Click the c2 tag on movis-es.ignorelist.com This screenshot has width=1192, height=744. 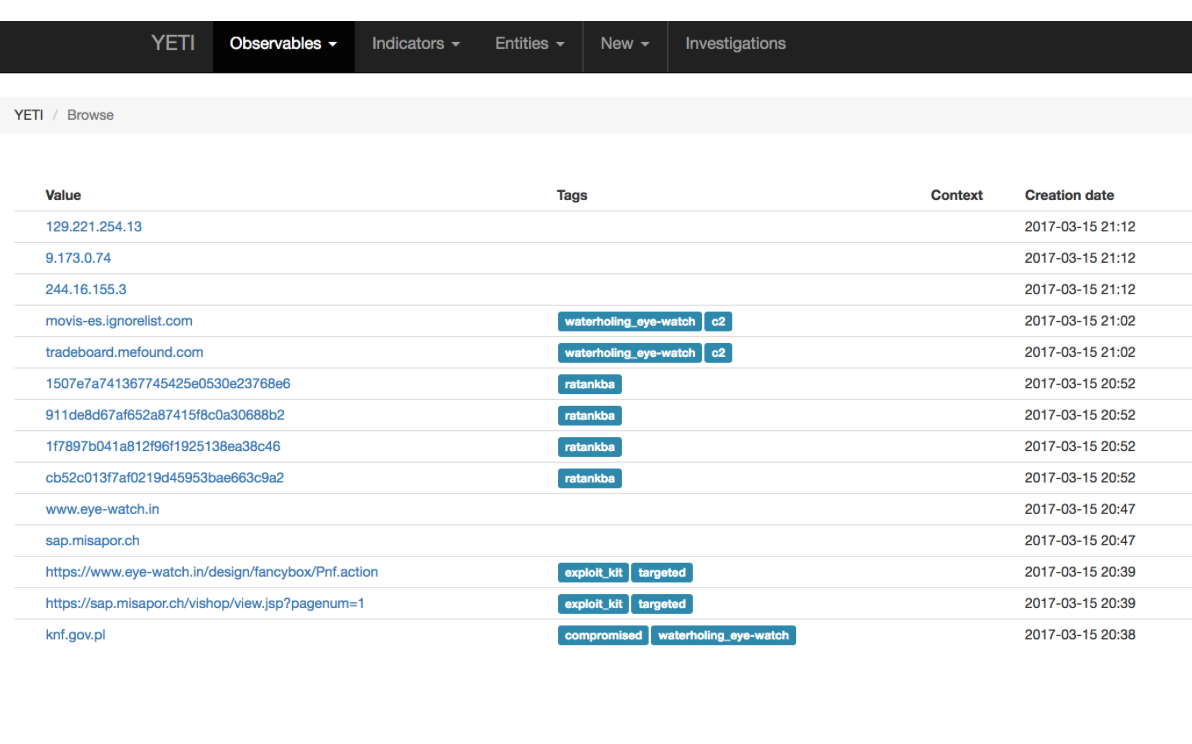coord(718,322)
